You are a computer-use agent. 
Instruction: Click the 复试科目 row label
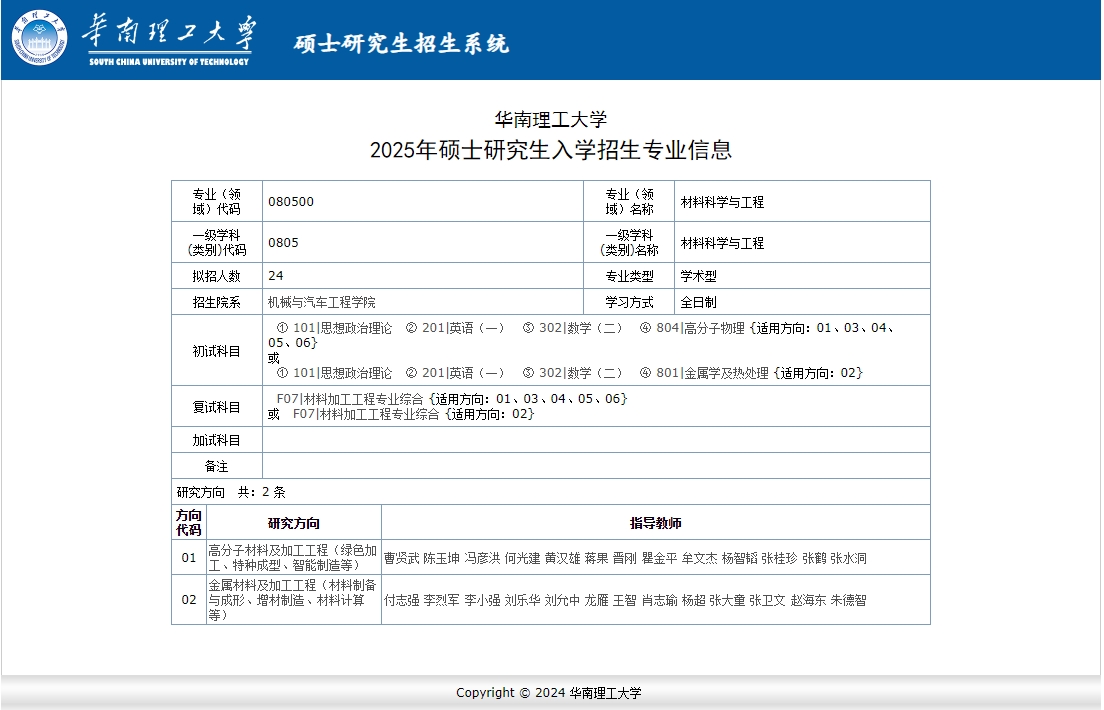216,407
